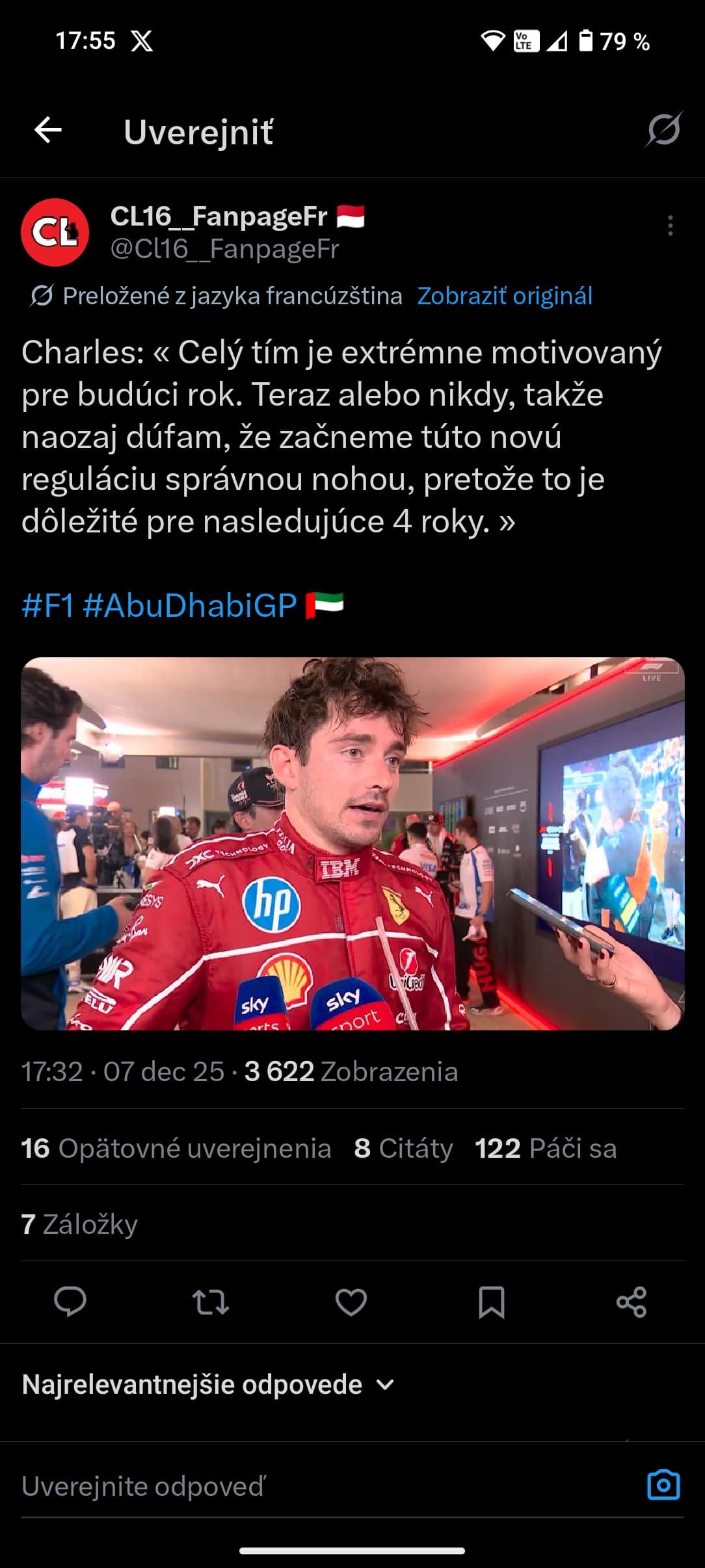Image resolution: width=705 pixels, height=1568 pixels.
Task: View the 16 Opätovné uverejnenia list
Action: [x=176, y=1149]
